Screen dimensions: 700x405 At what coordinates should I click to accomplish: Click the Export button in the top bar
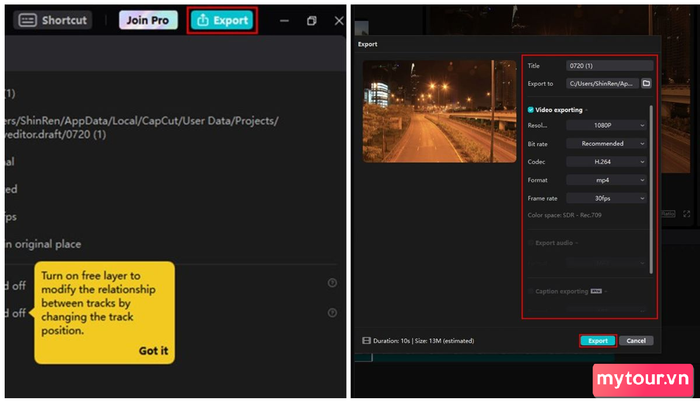click(x=222, y=20)
